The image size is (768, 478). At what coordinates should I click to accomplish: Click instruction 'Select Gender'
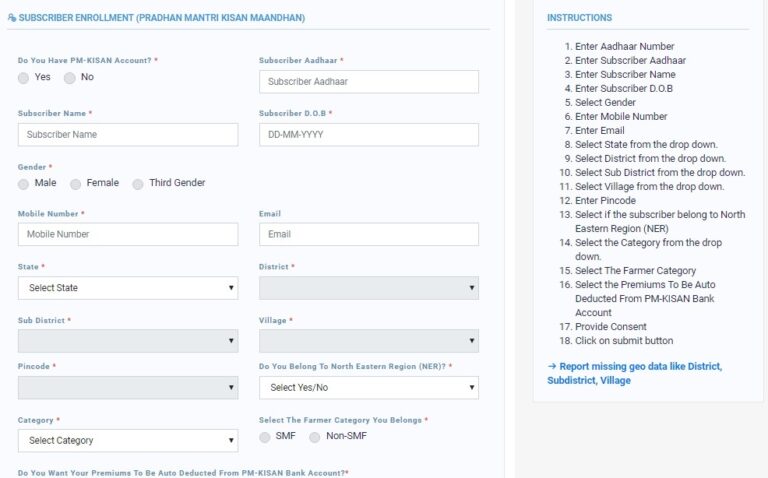point(605,102)
